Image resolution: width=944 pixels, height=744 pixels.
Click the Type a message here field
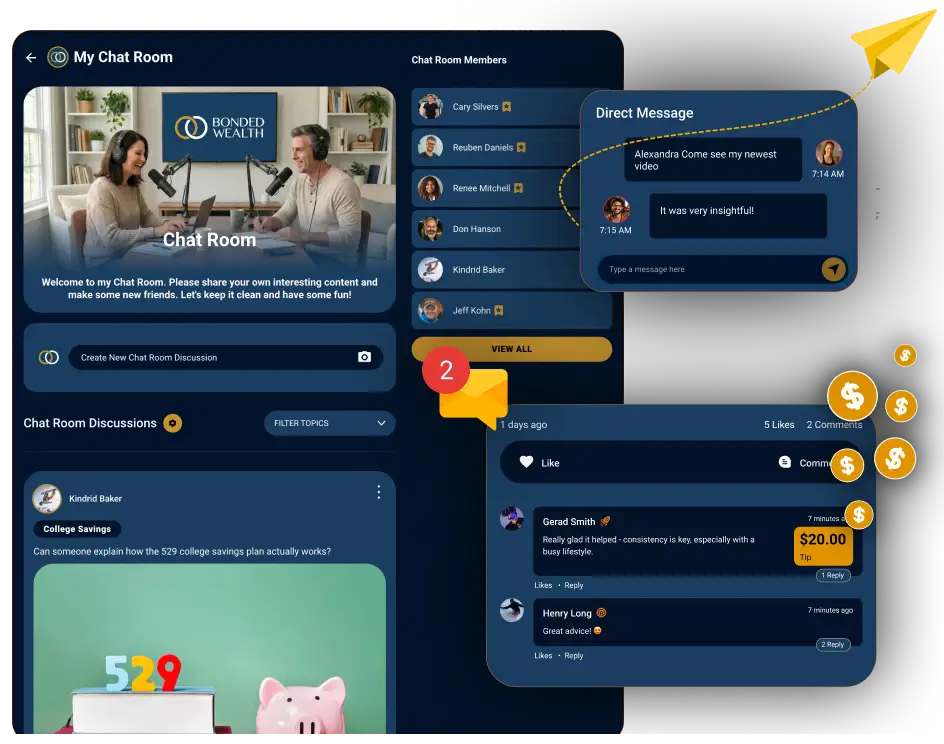point(709,269)
